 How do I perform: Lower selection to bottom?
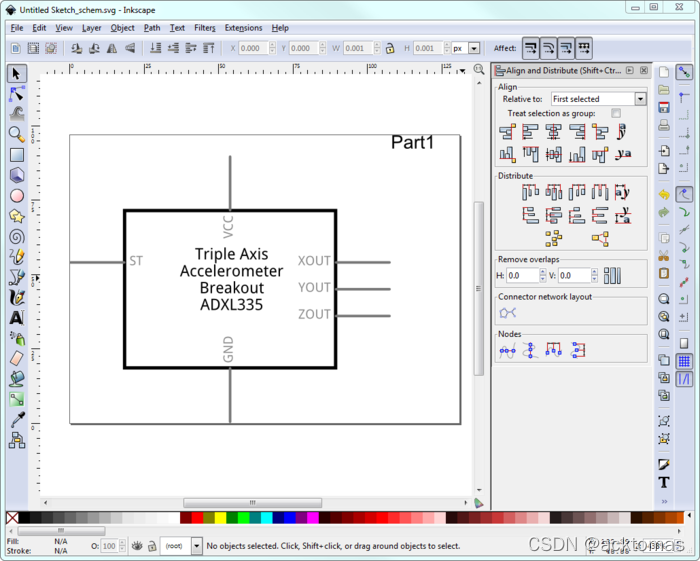click(x=155, y=48)
